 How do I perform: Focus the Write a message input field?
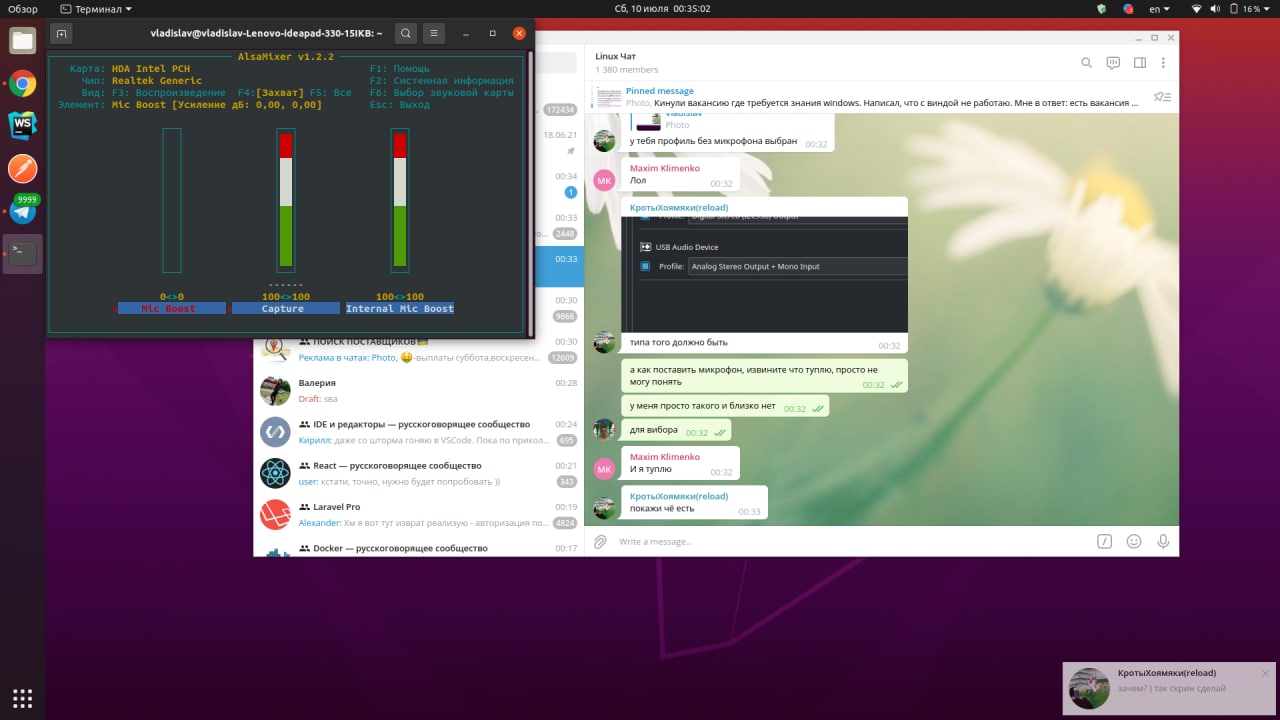point(850,541)
